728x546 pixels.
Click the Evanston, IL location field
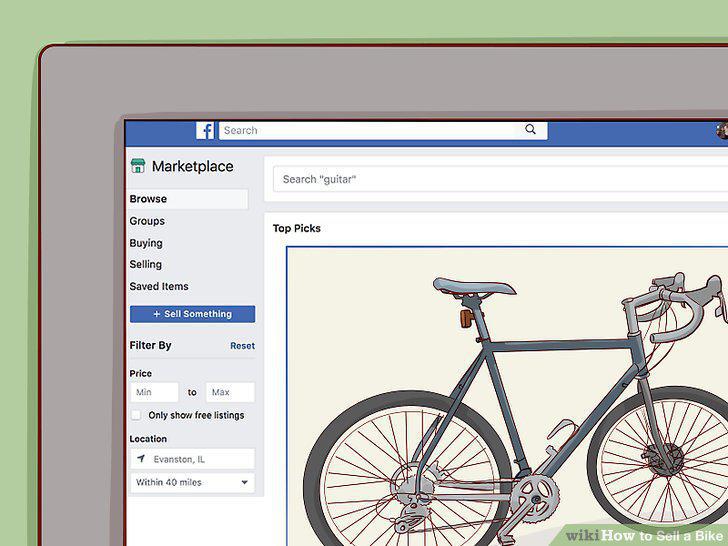coord(192,459)
